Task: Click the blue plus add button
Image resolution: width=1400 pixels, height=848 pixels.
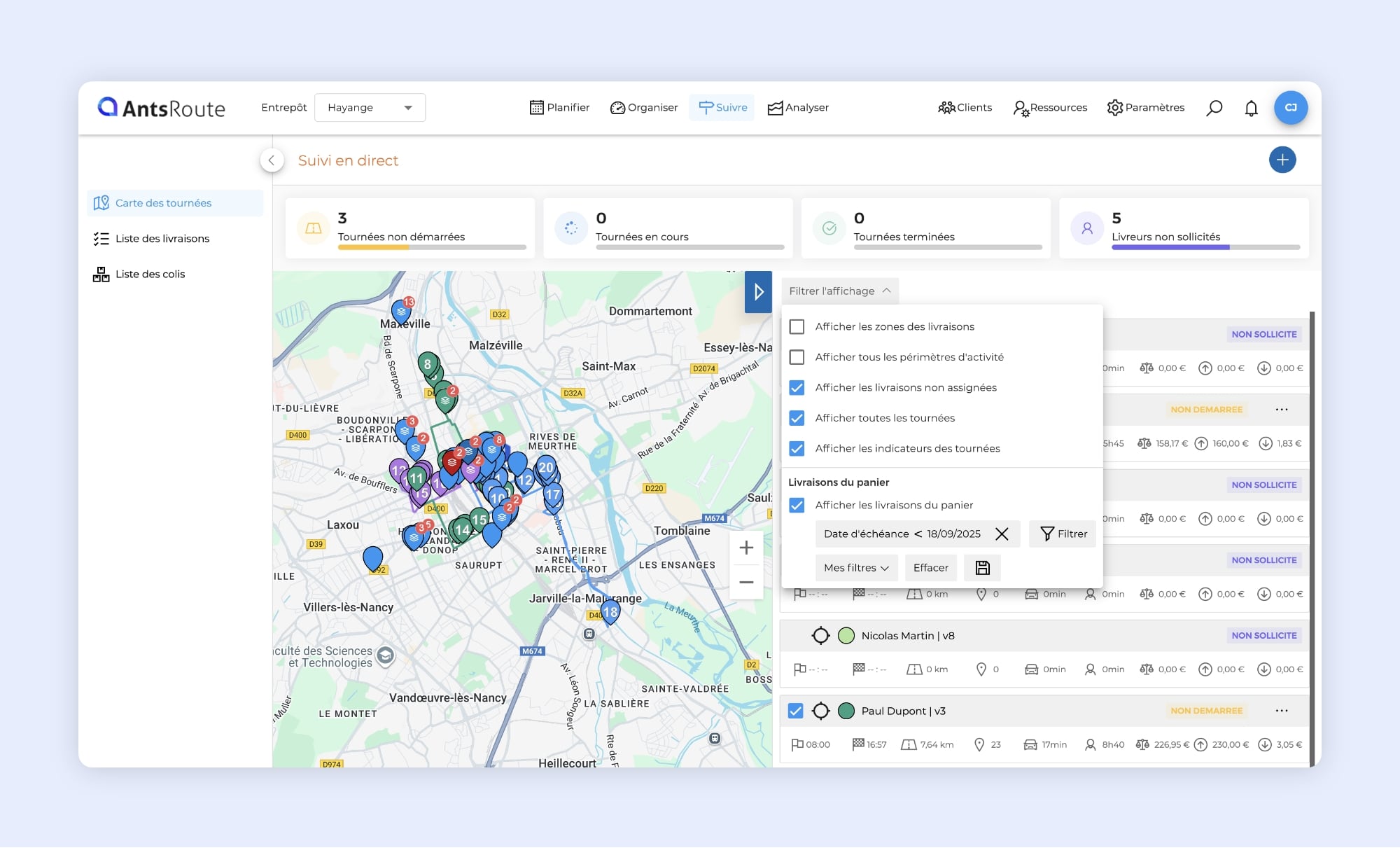Action: point(1282,160)
